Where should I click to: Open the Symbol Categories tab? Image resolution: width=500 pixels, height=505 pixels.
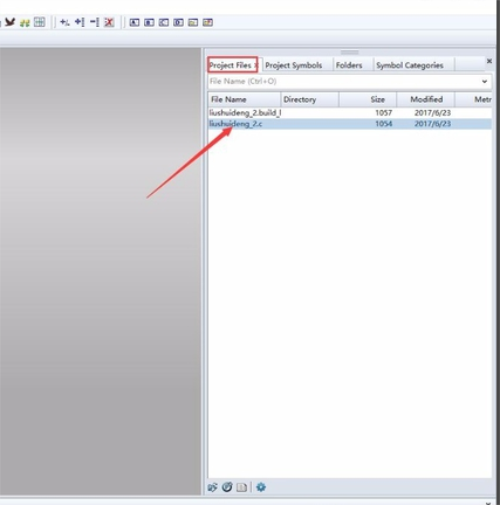pos(410,65)
